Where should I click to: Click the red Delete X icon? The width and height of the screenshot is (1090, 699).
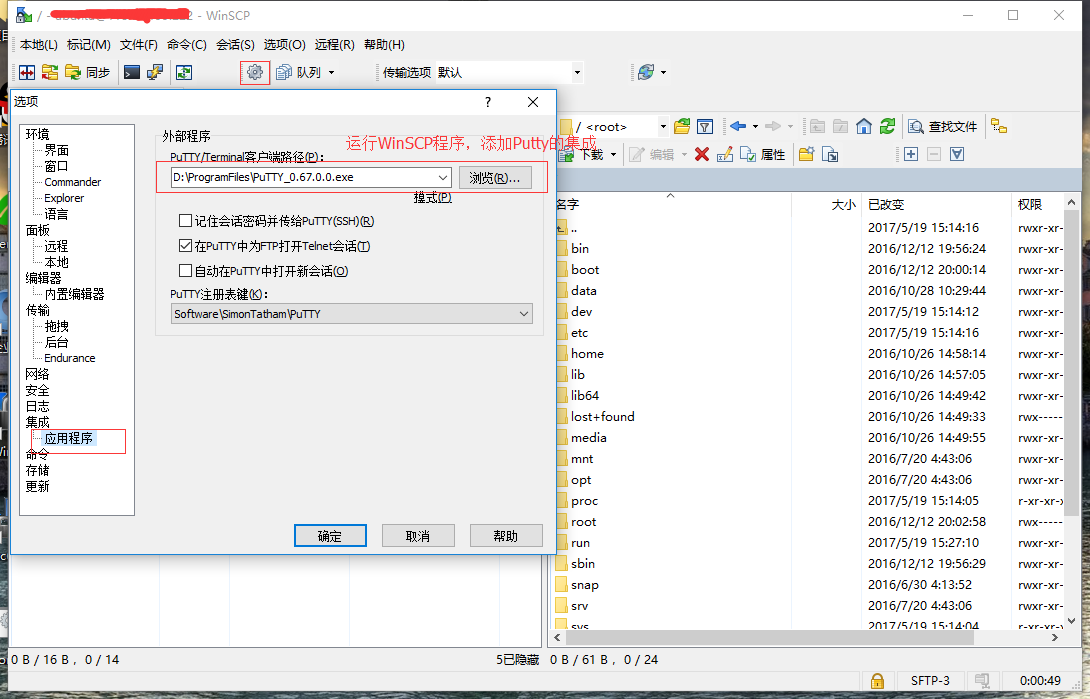click(x=702, y=154)
